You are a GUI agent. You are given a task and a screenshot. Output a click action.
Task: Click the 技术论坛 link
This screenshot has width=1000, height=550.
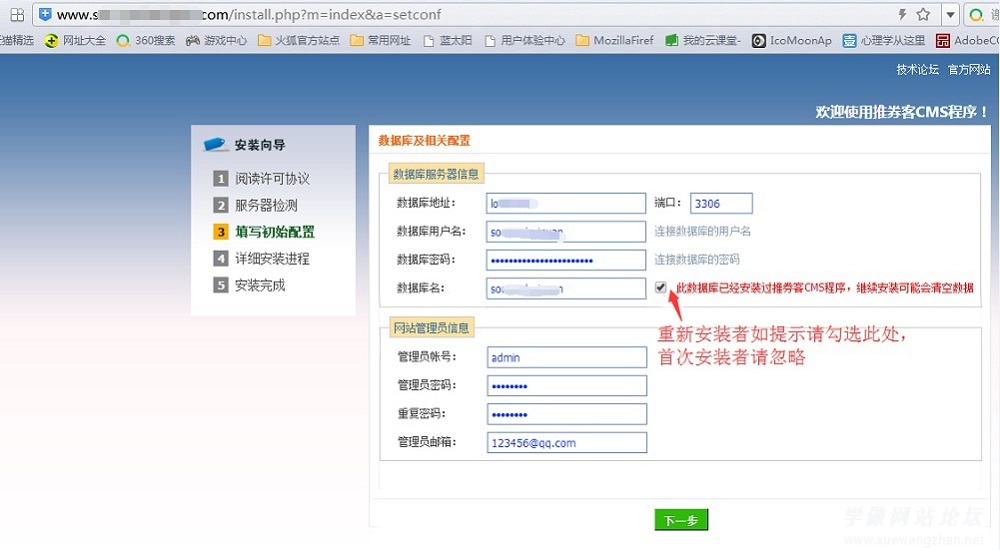click(x=917, y=70)
